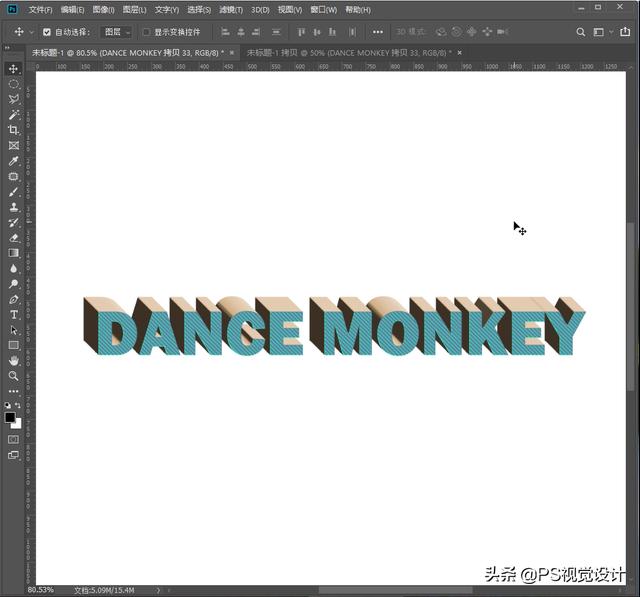Select the History Brush tool
640x597 pixels.
coord(13,222)
